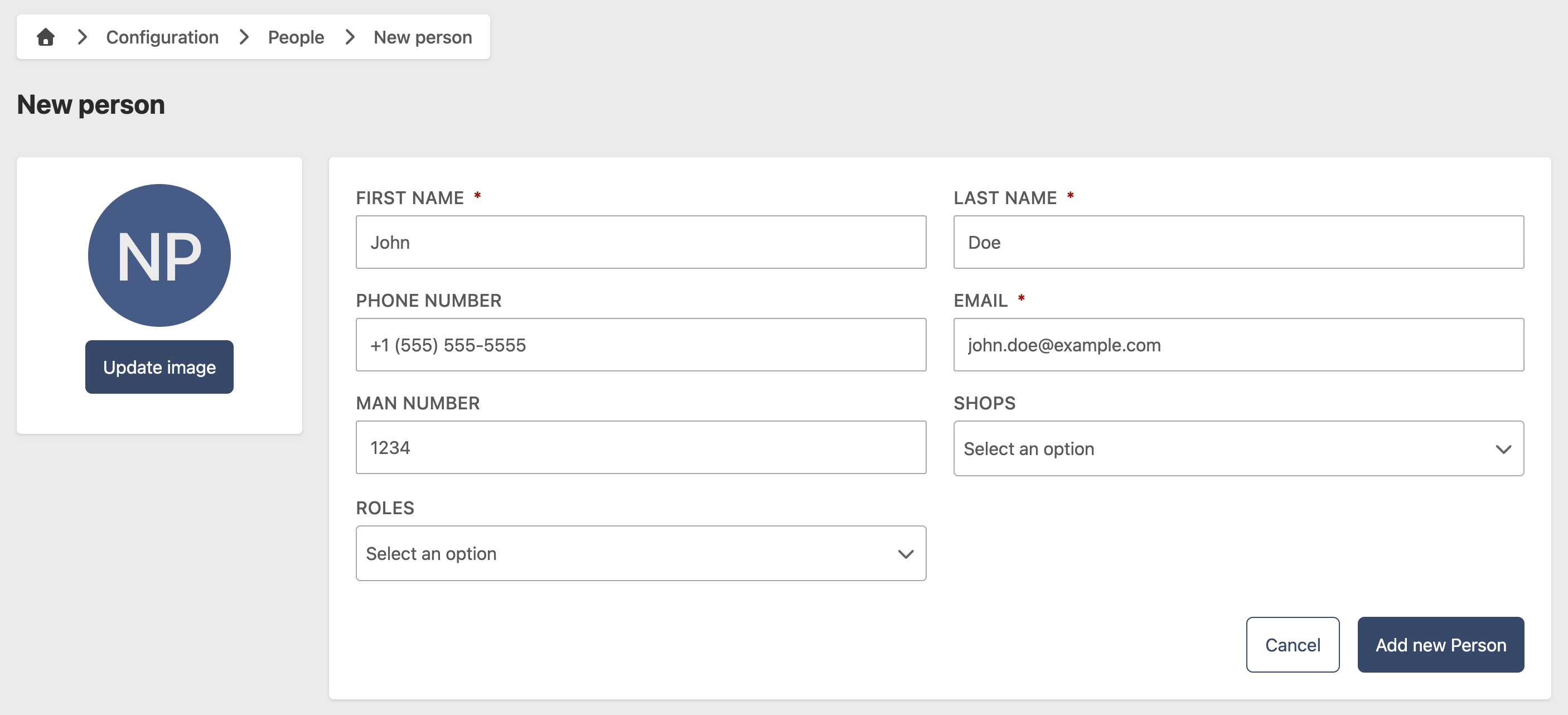Open Configuration breadcrumb link
Screen dimensions: 1568x715
click(x=162, y=37)
